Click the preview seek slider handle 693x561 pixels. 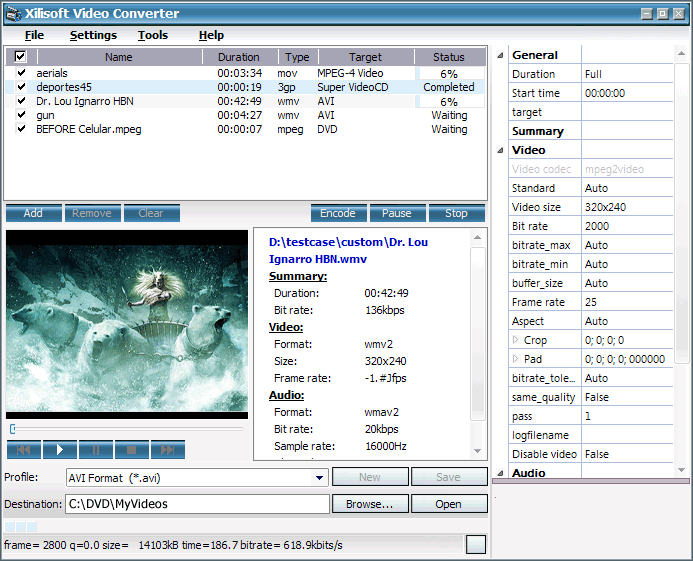pos(13,428)
